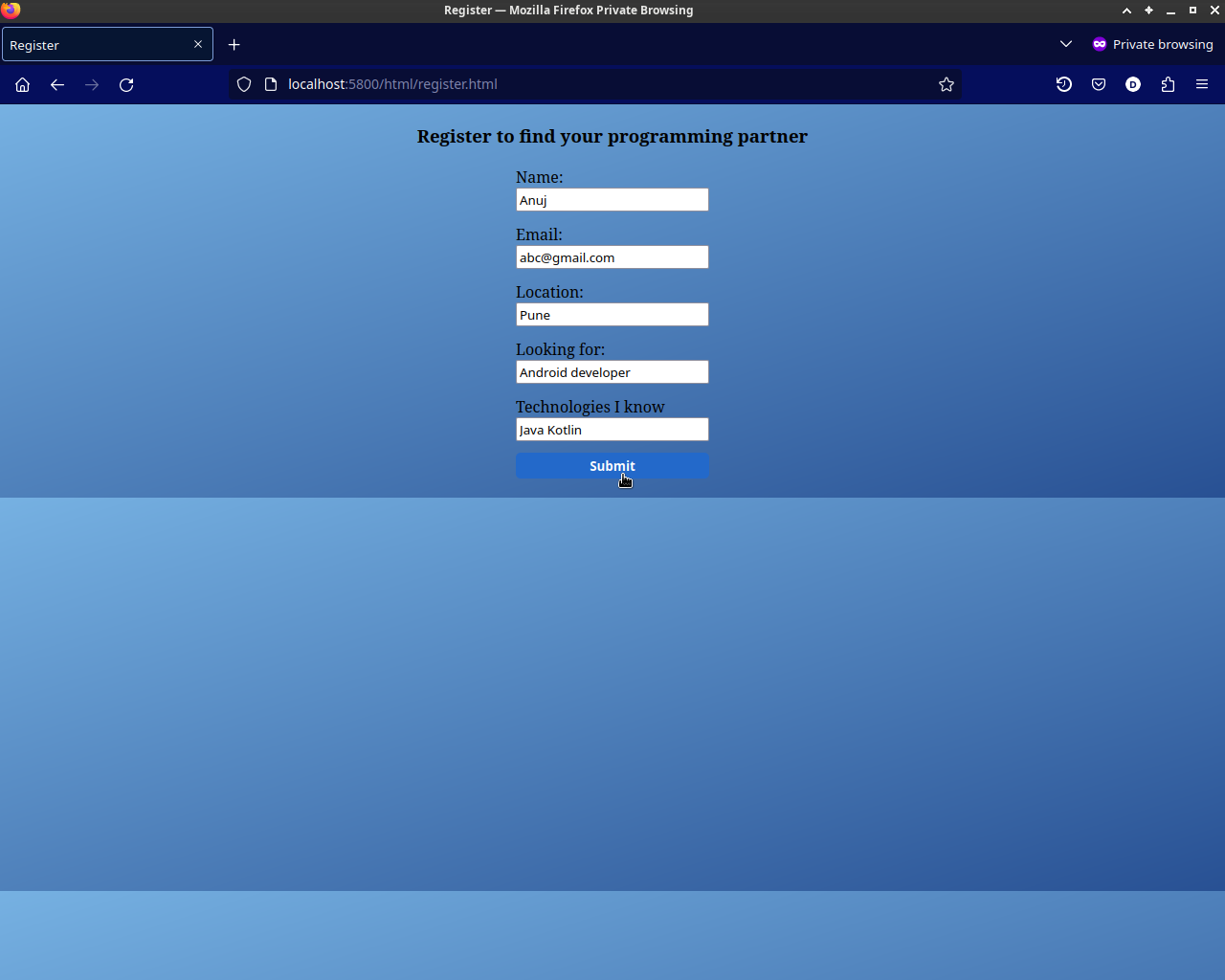Click the Private browsing indicator
The height and width of the screenshot is (980, 1225).
point(1153,44)
